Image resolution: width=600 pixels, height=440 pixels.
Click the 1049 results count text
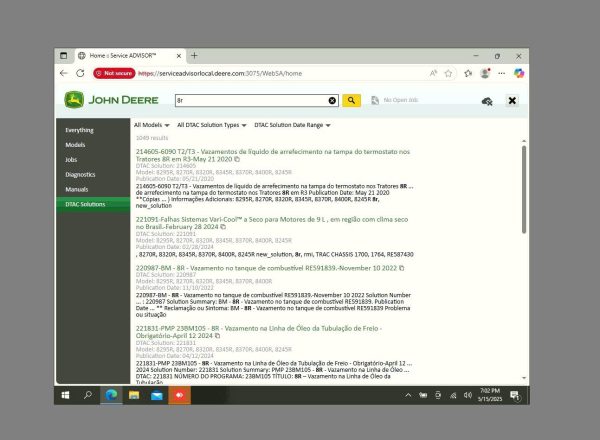click(152, 138)
